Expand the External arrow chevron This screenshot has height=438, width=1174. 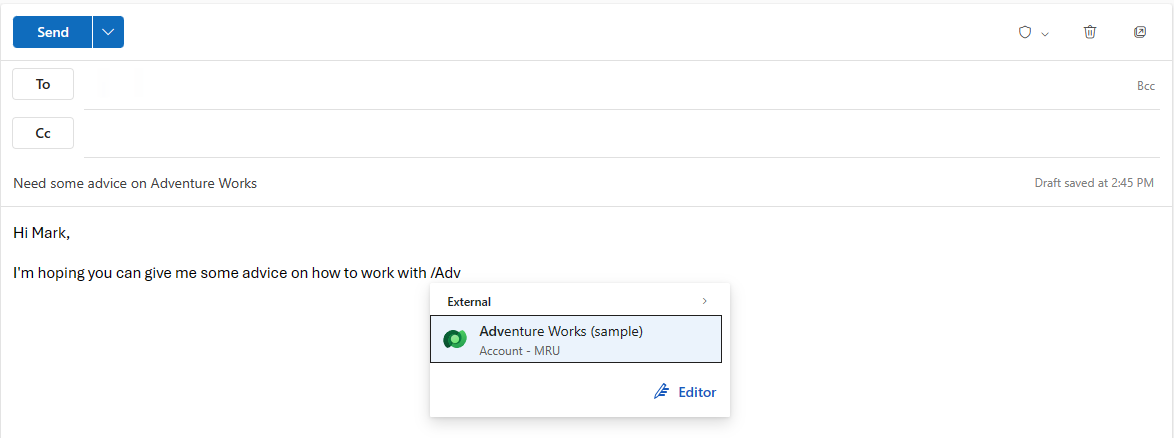[x=704, y=301]
